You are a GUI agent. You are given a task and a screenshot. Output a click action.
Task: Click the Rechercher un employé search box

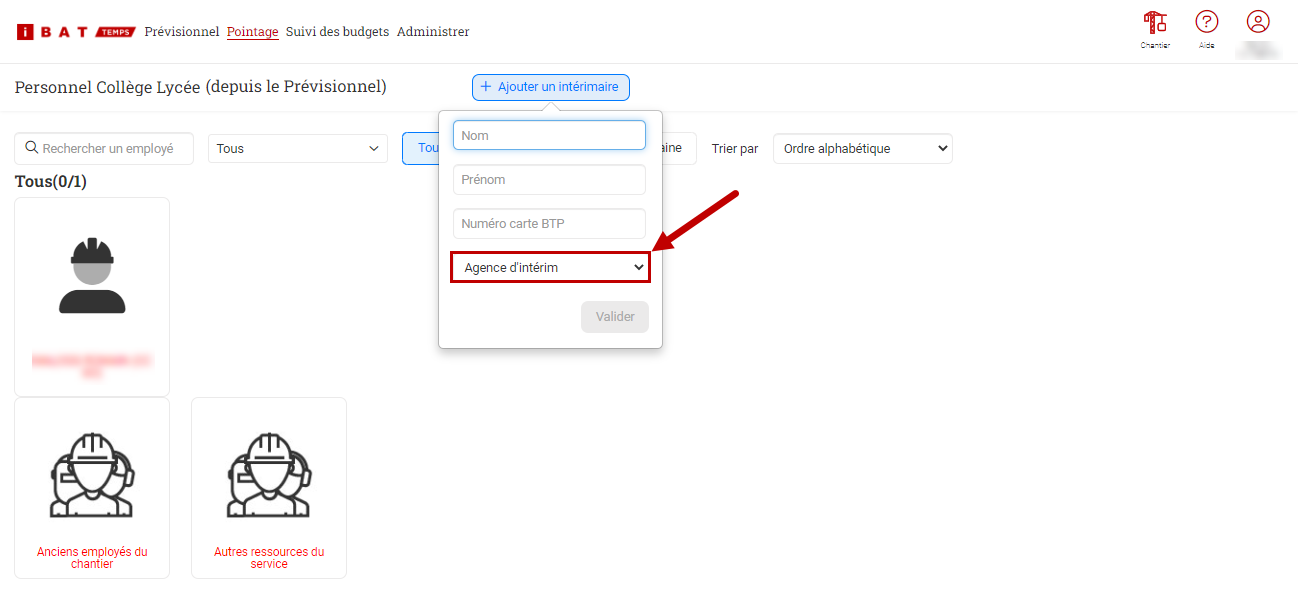(104, 149)
